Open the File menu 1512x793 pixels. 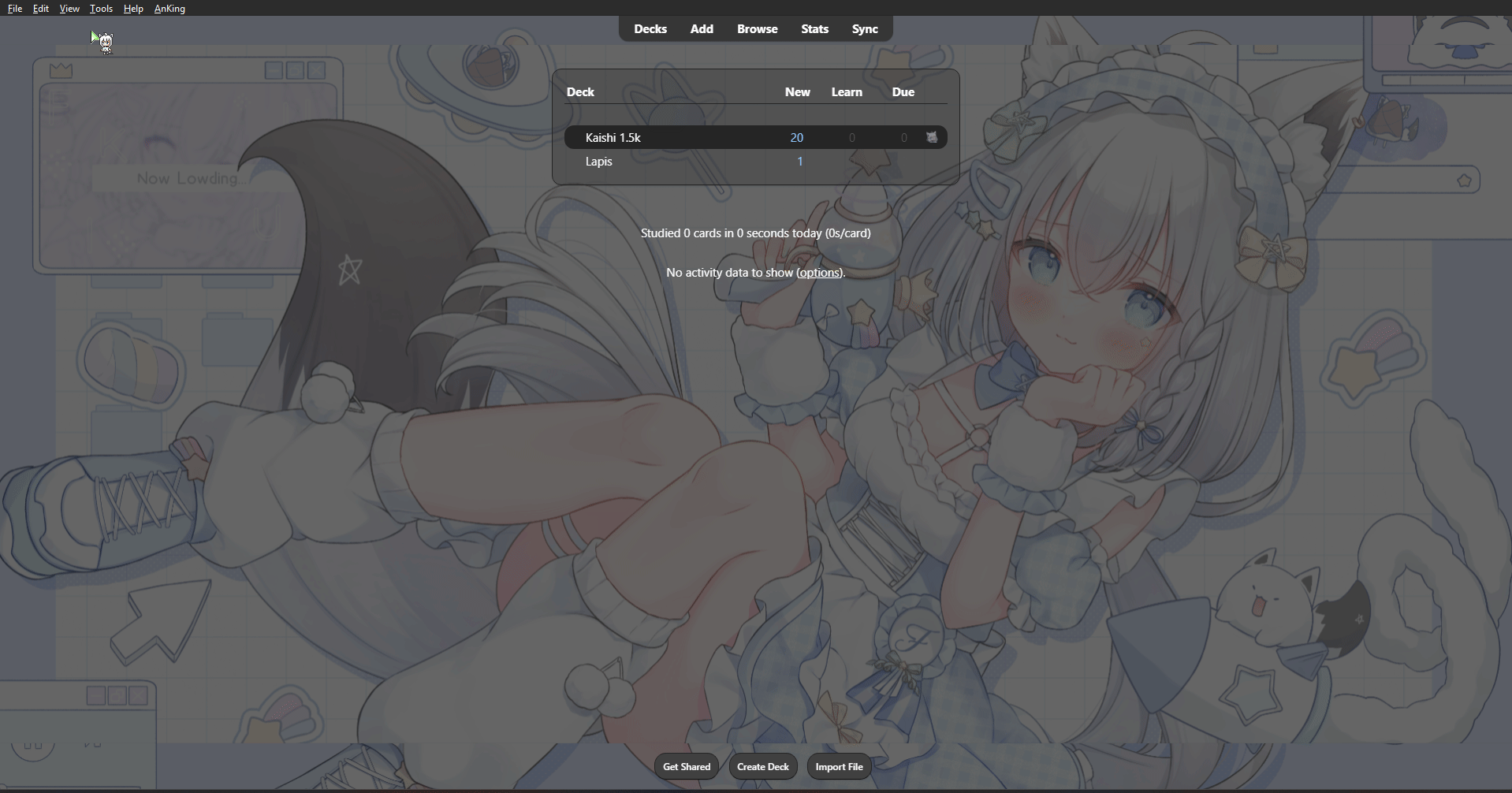point(15,9)
